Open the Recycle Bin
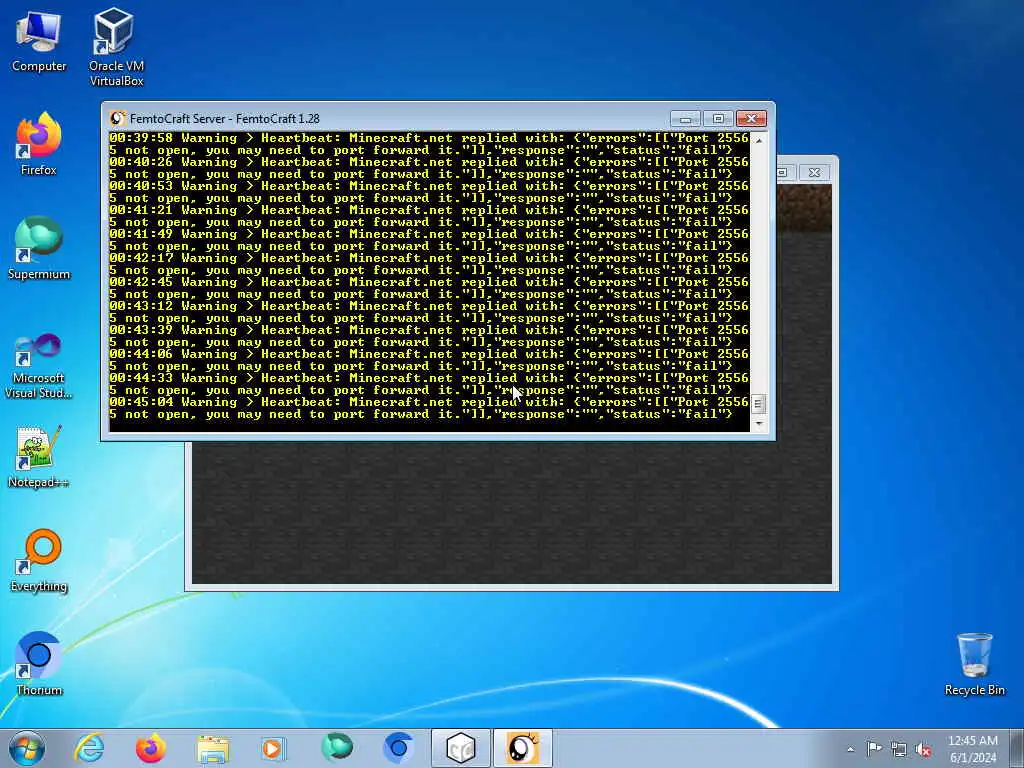The height and width of the screenshot is (768, 1024). tap(974, 664)
